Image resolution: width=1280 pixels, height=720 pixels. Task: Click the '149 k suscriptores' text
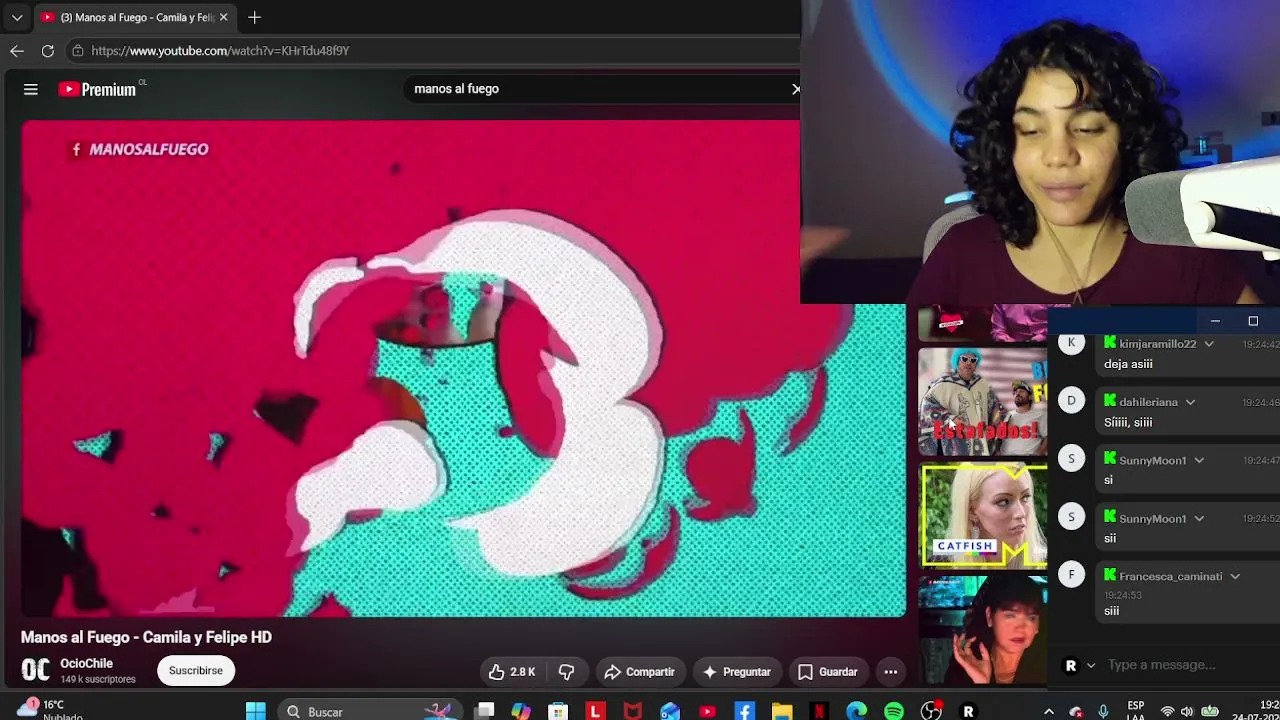click(98, 679)
